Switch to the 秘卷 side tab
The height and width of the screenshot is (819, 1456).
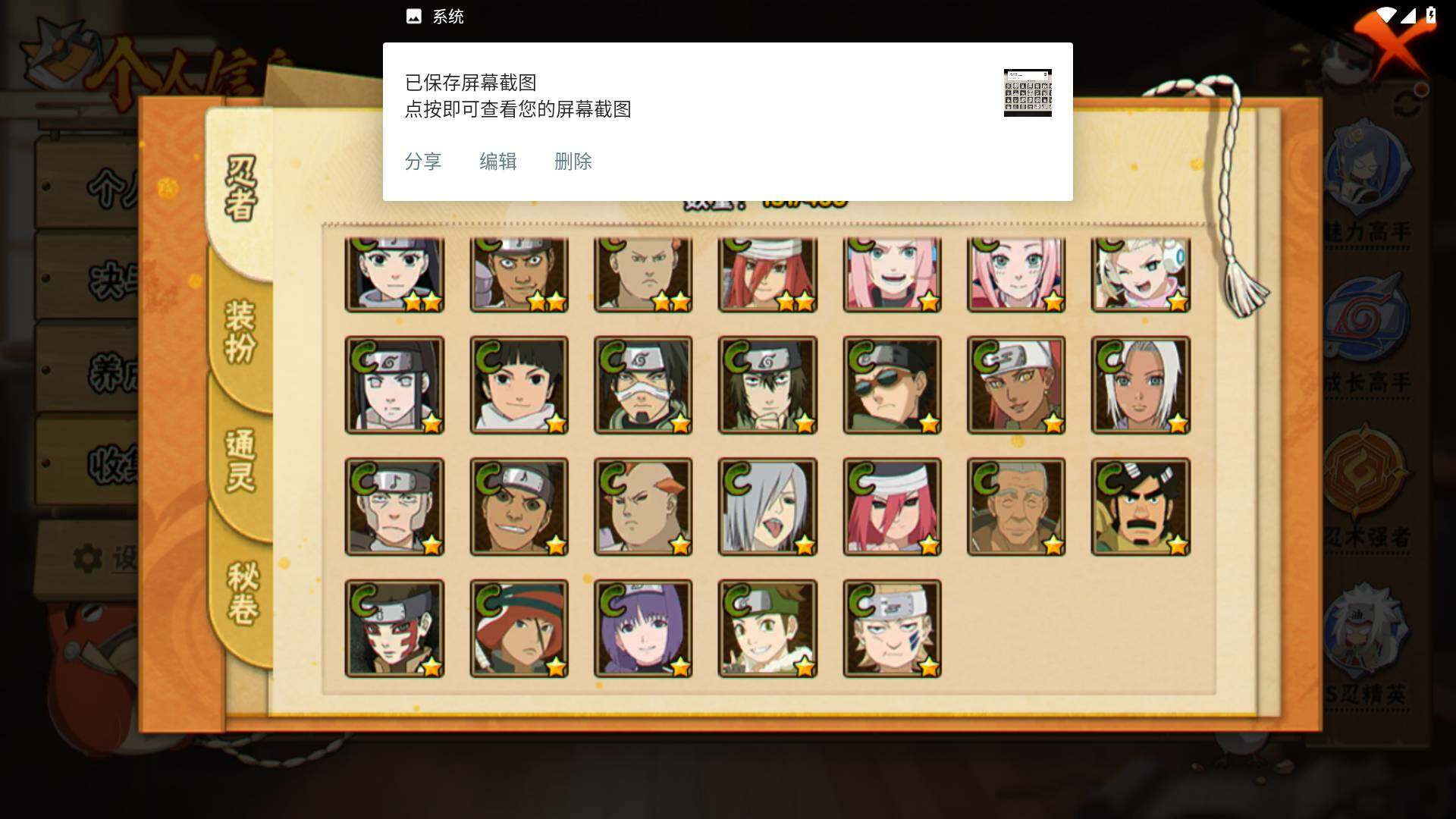[242, 593]
